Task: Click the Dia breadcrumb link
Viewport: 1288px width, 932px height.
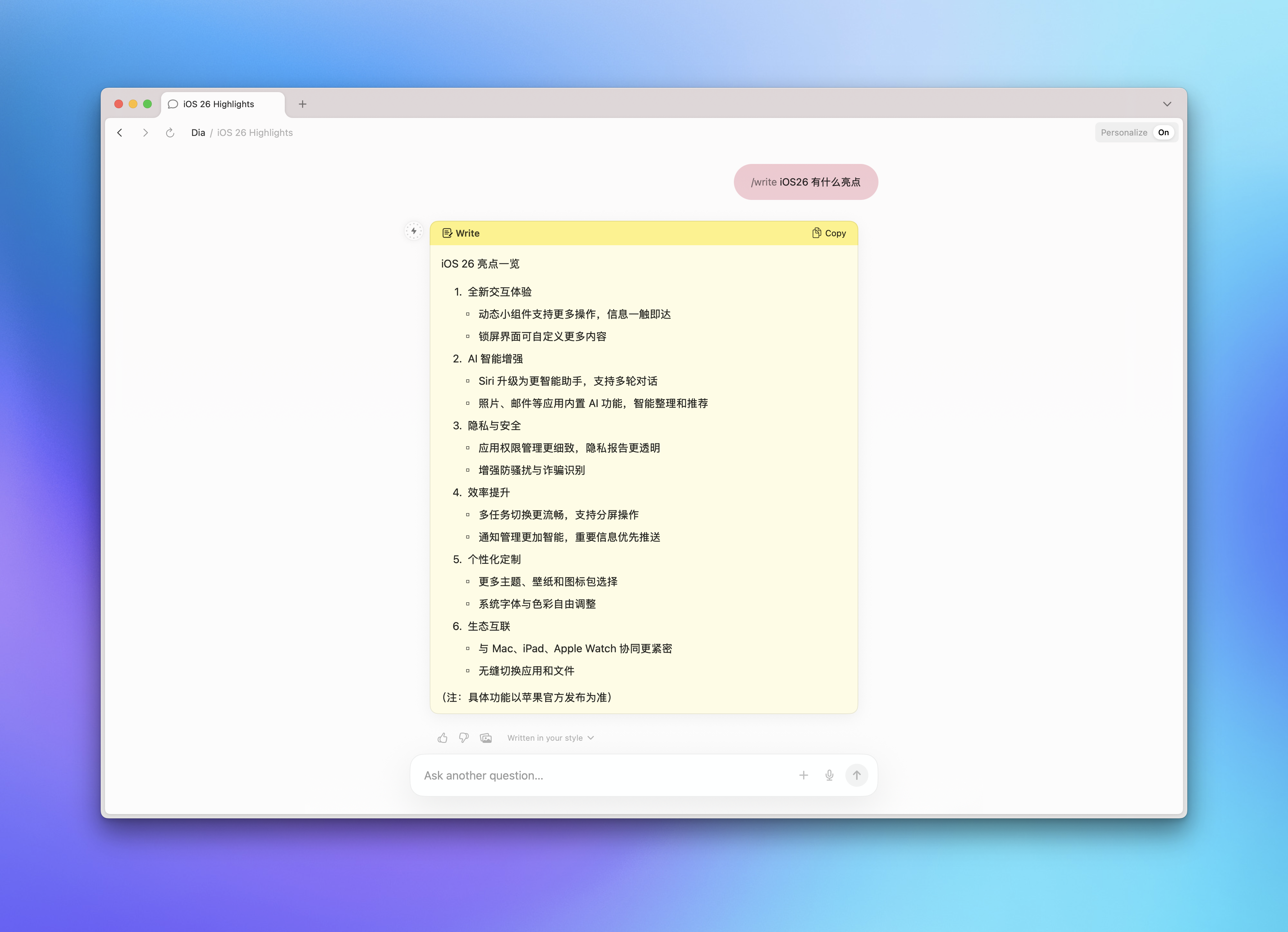Action: pos(198,132)
